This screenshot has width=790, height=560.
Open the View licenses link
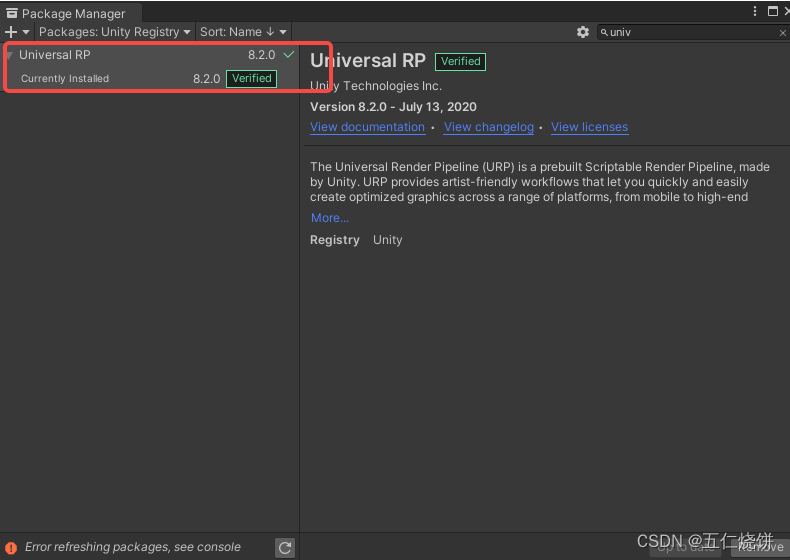click(589, 127)
